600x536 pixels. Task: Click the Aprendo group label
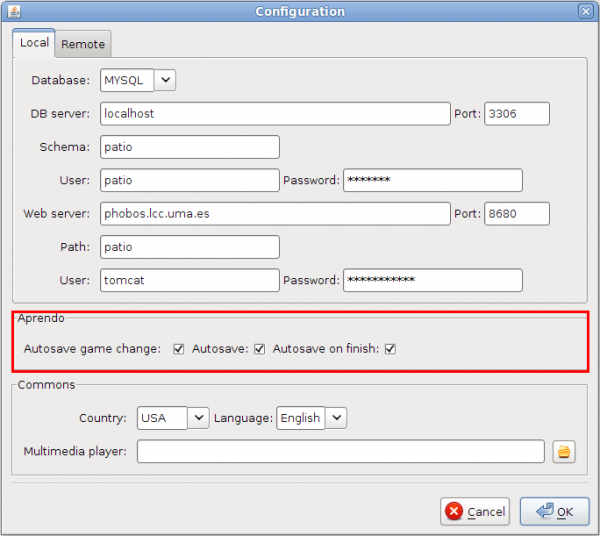click(x=41, y=318)
